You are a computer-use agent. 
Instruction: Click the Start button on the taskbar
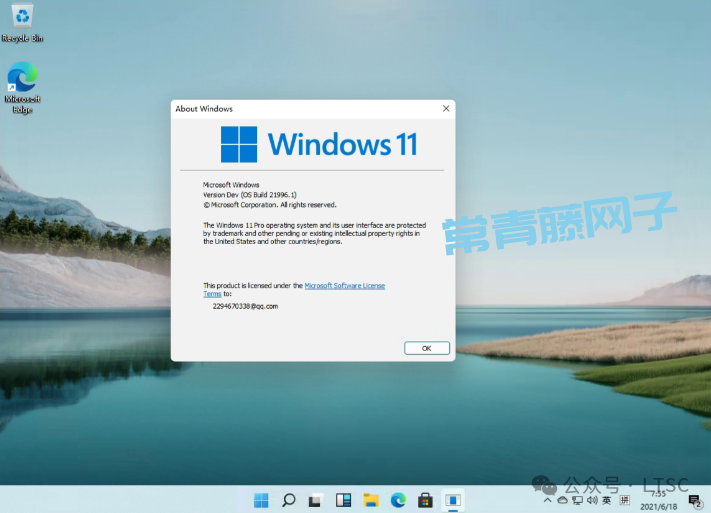click(261, 500)
